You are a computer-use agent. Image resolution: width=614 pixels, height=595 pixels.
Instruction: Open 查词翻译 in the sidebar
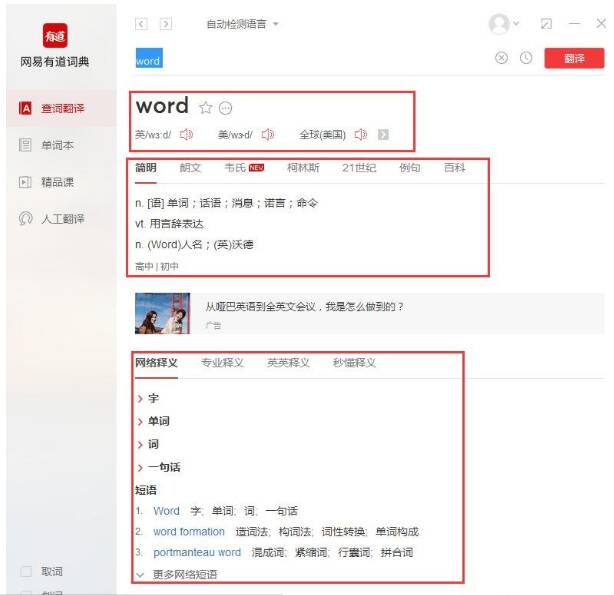click(62, 108)
